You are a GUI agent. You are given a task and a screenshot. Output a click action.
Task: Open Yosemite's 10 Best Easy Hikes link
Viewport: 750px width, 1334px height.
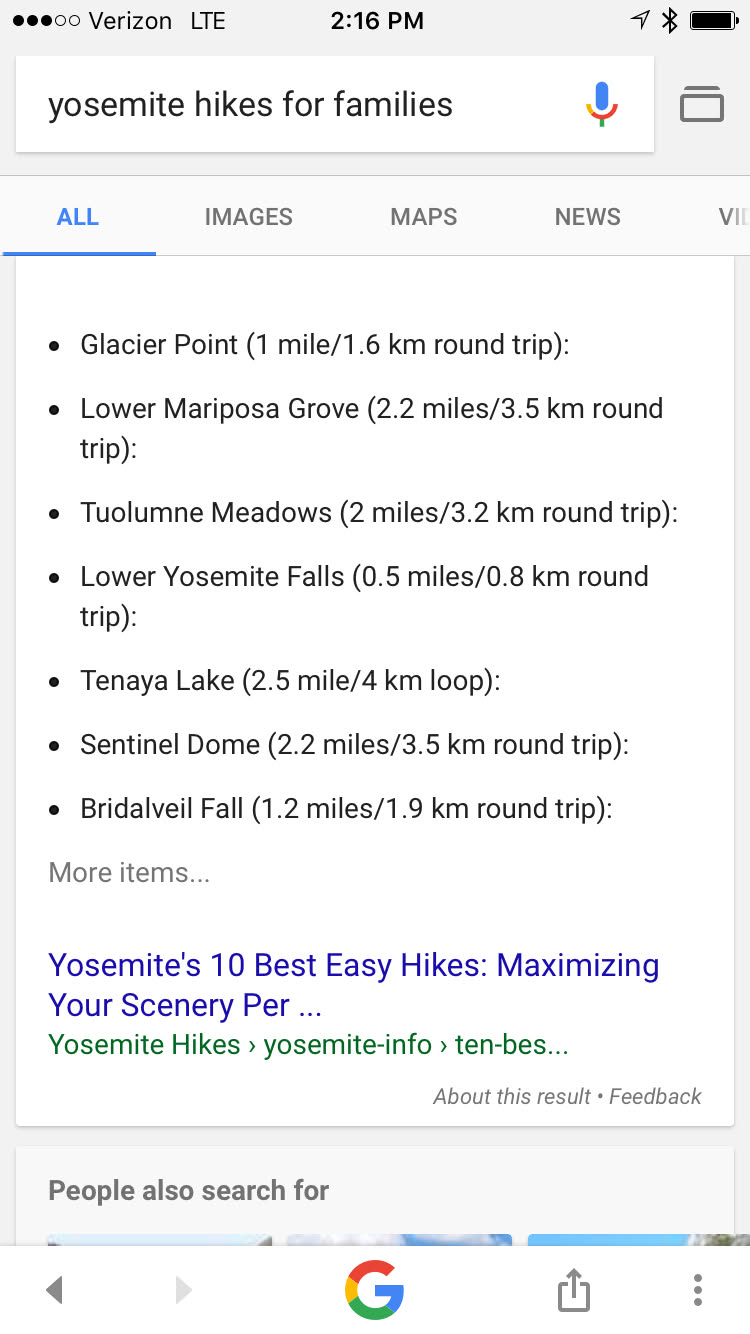pos(353,985)
